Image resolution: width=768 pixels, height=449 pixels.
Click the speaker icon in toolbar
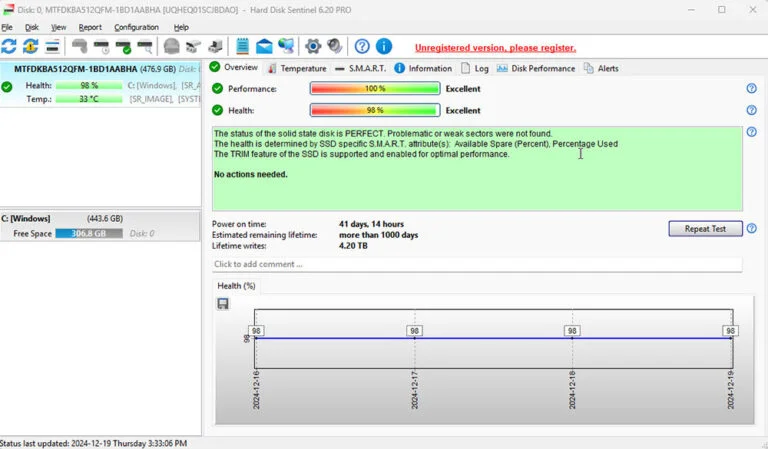pyautogui.click(x=335, y=47)
